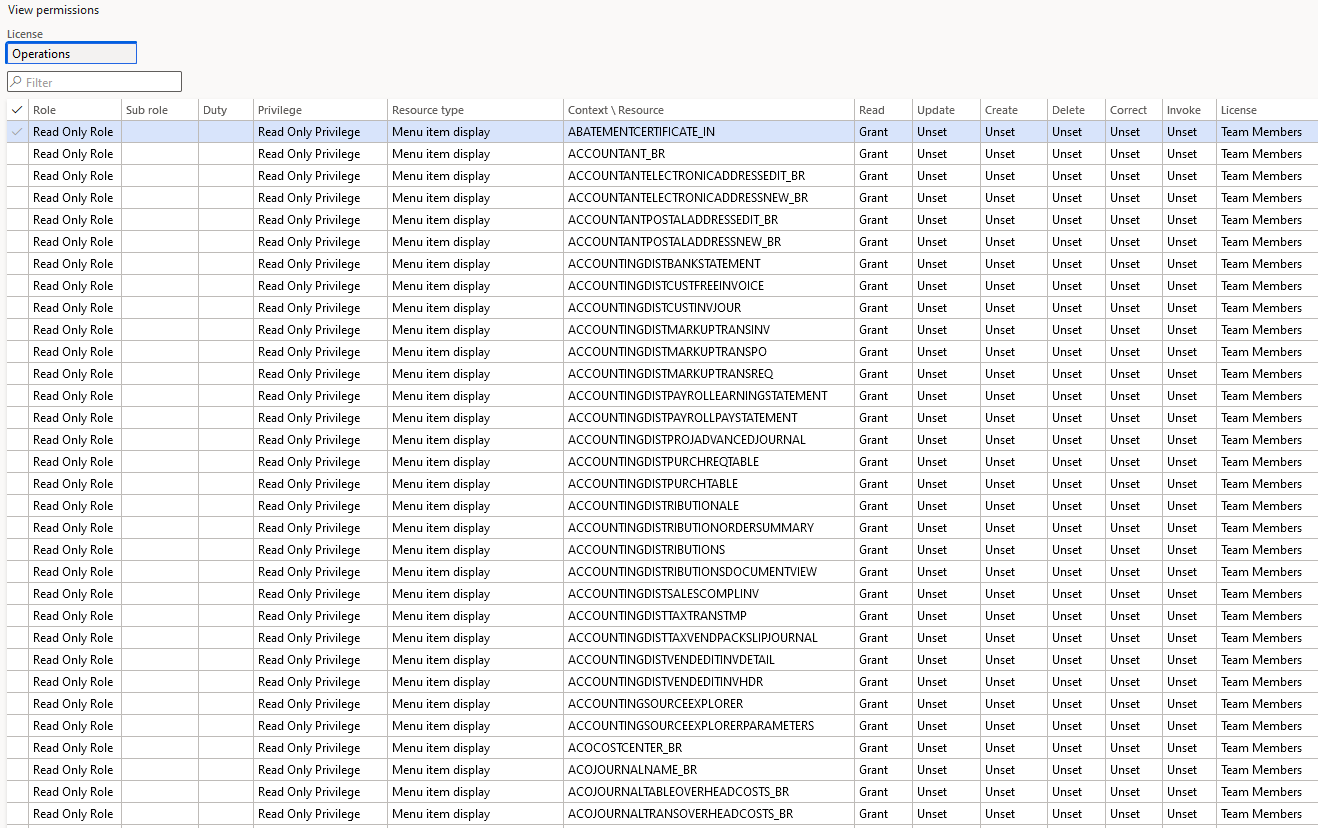Select the ACCOUNTANT_BR resource cell
The width and height of the screenshot is (1318, 828).
tap(709, 154)
